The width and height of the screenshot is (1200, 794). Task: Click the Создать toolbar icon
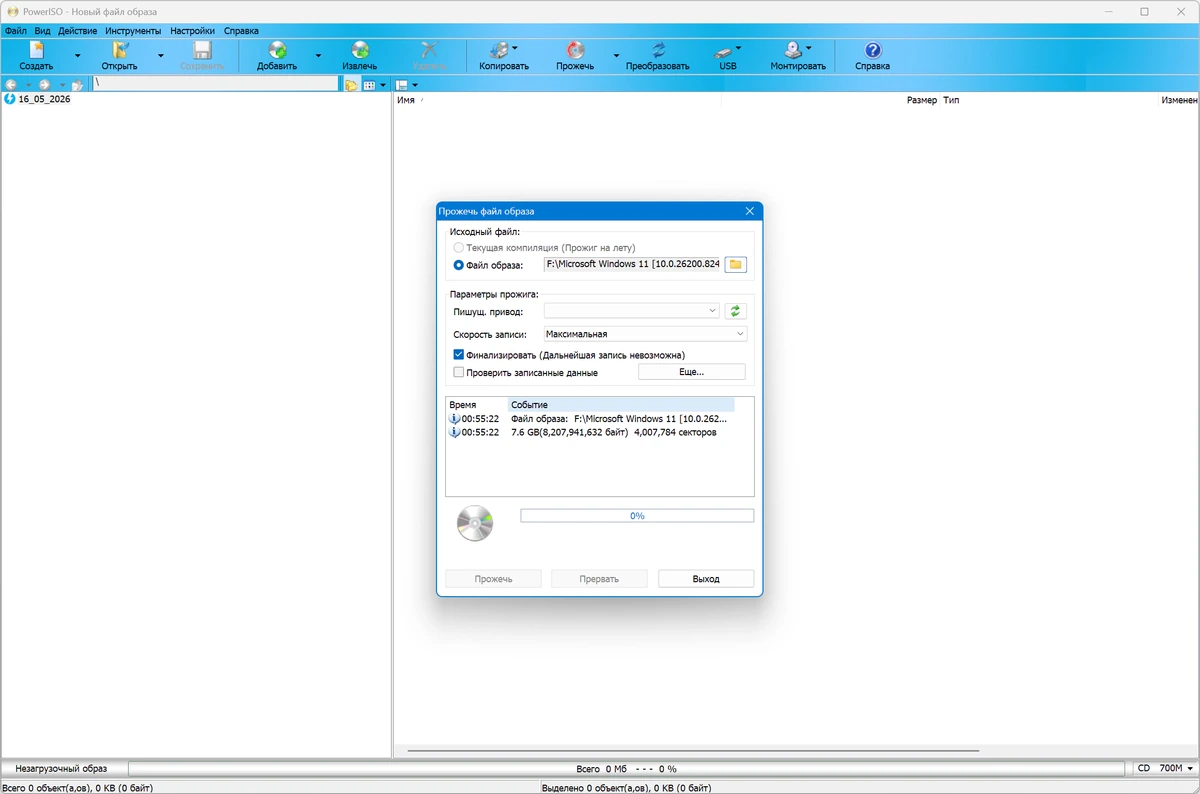click(36, 56)
